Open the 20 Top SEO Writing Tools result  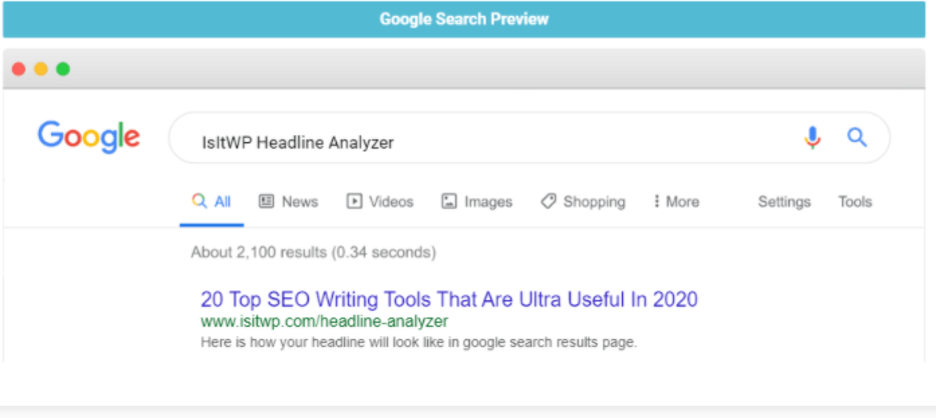(x=449, y=299)
